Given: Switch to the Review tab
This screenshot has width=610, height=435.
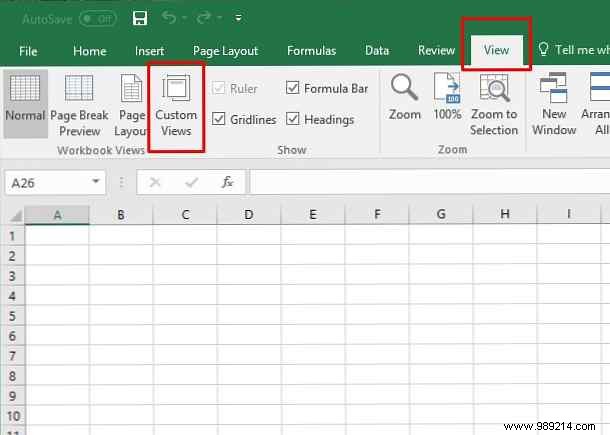Looking at the screenshot, I should click(436, 50).
